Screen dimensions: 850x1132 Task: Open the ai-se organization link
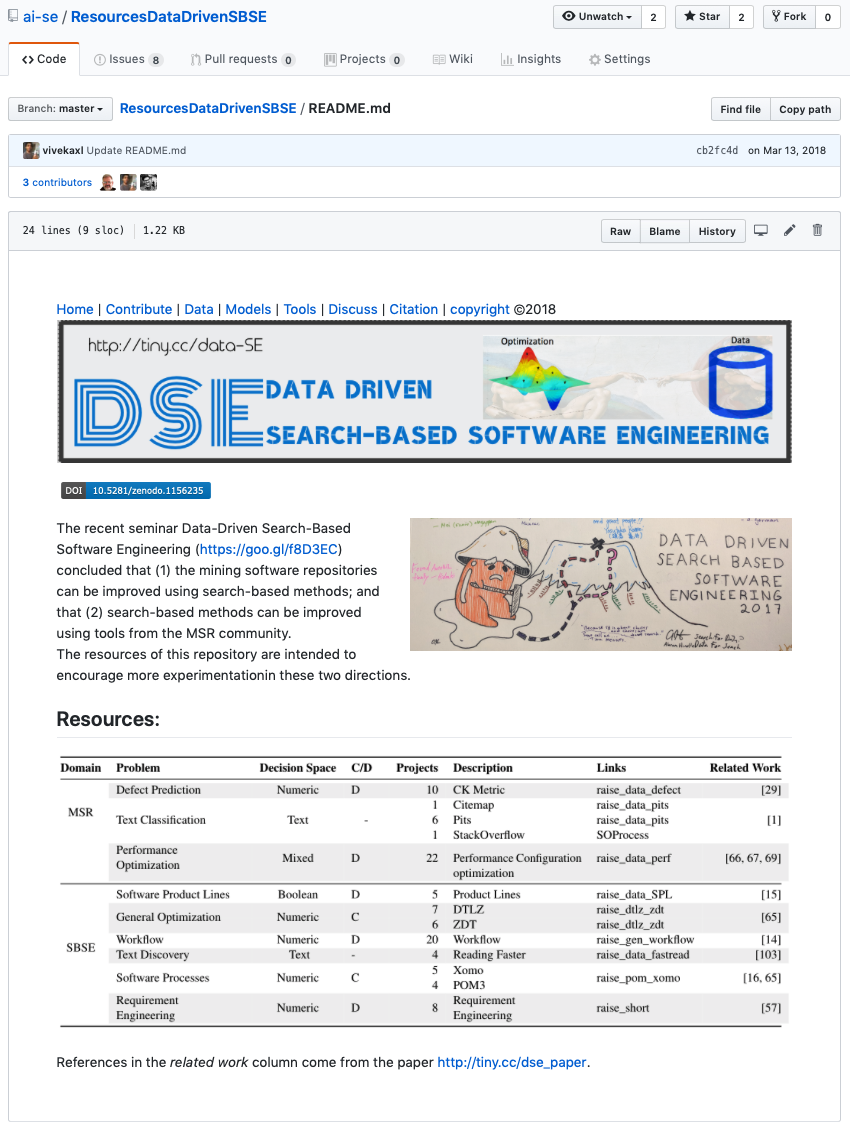(40, 17)
